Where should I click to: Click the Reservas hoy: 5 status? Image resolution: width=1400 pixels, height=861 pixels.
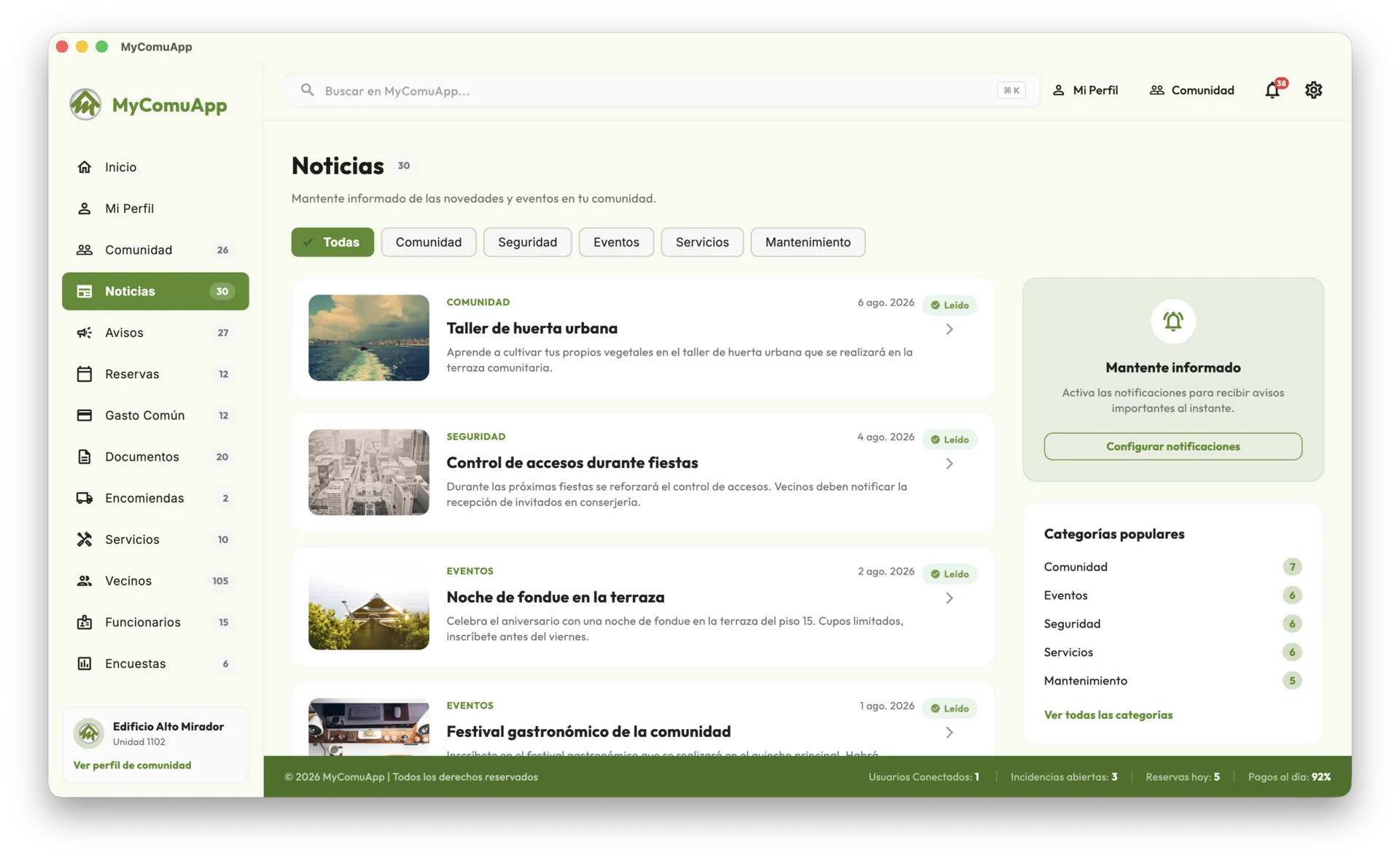click(1183, 777)
